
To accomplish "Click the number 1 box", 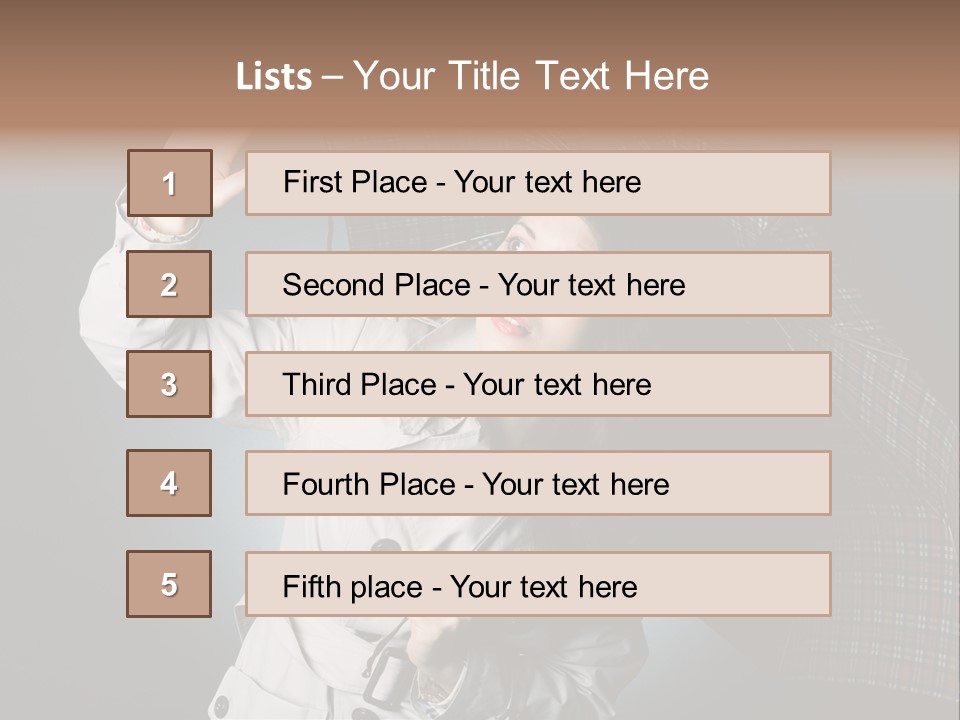I will click(x=169, y=183).
